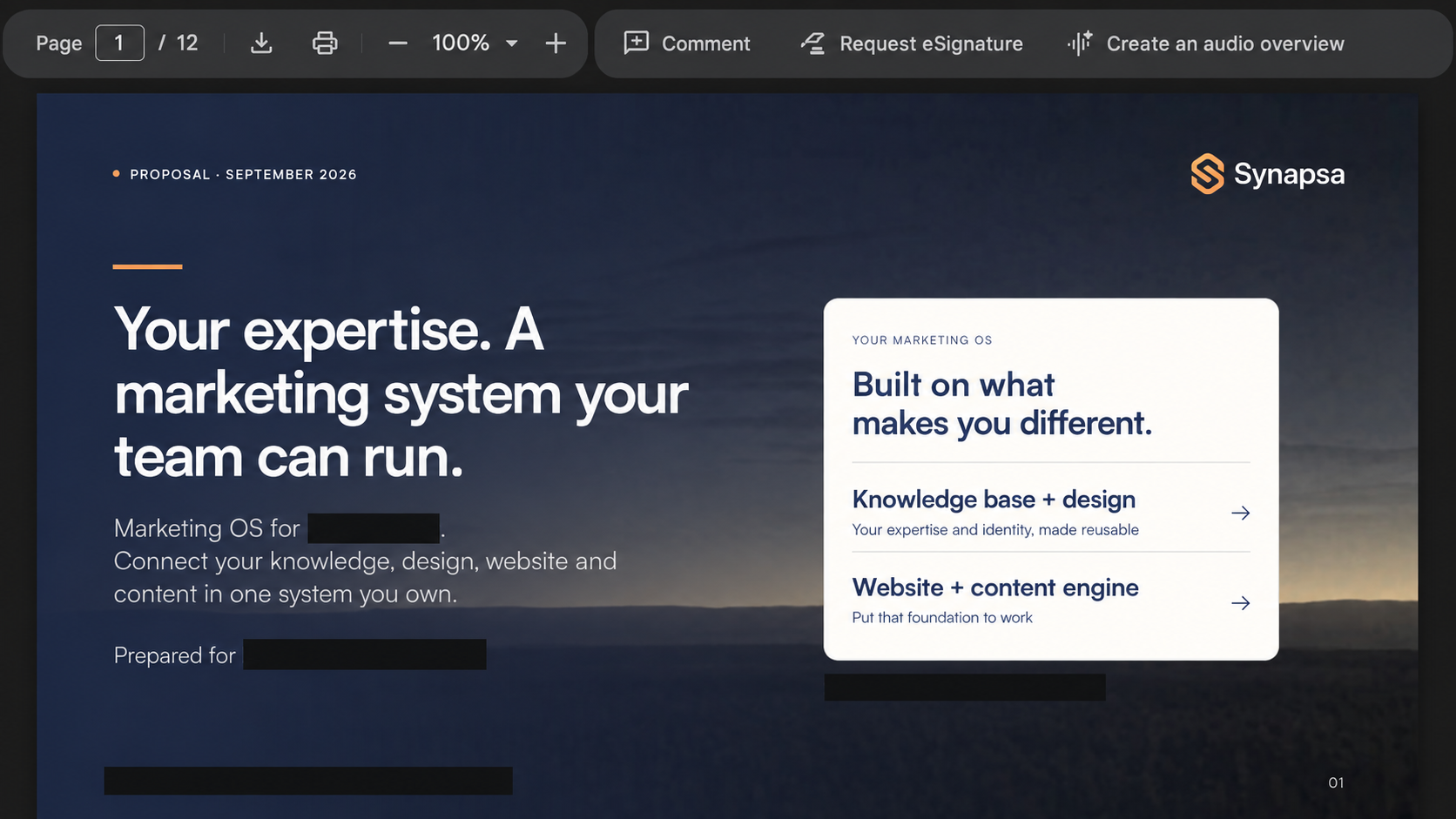Viewport: 1456px width, 819px height.
Task: Click the total pages text '/ 12'
Action: [179, 43]
